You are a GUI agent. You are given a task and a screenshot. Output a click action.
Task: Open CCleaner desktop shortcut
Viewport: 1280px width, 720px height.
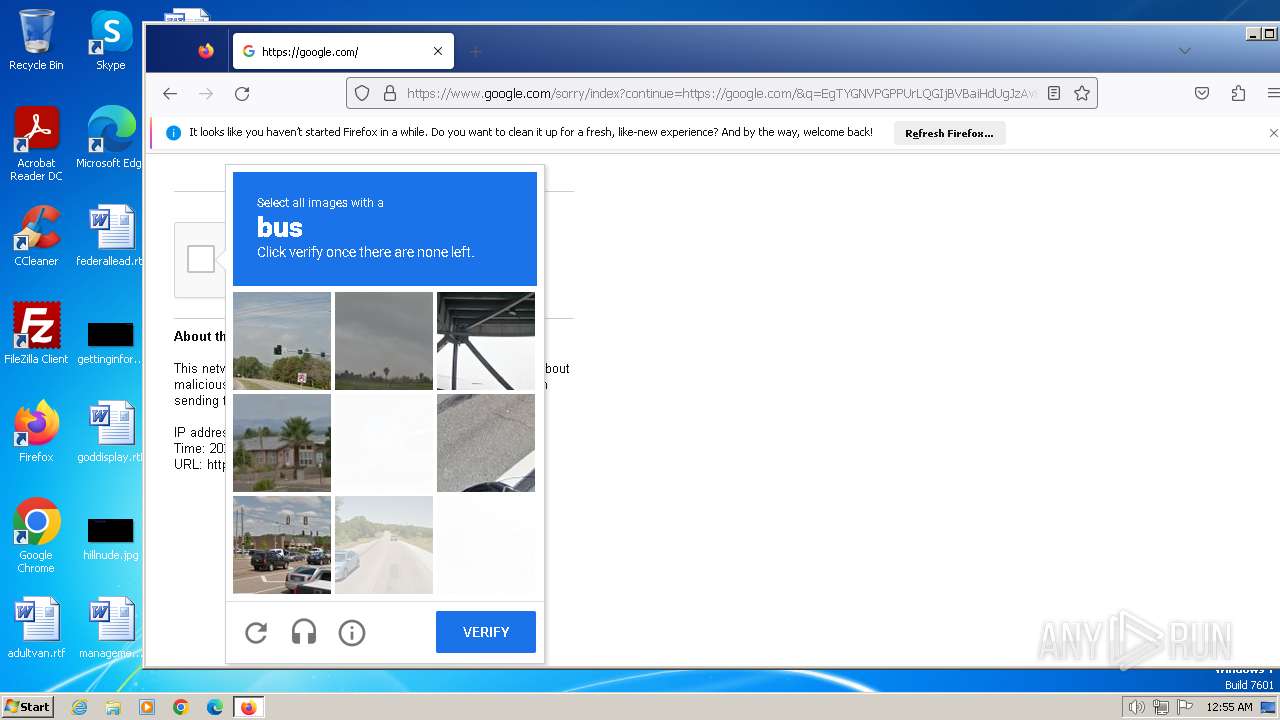point(36,236)
